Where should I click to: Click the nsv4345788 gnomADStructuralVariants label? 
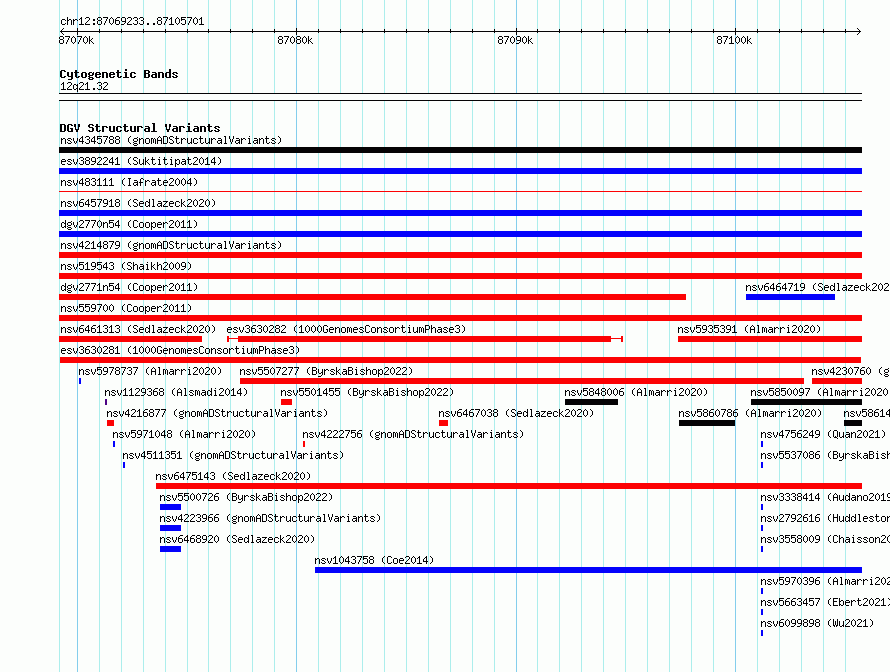tap(171, 140)
